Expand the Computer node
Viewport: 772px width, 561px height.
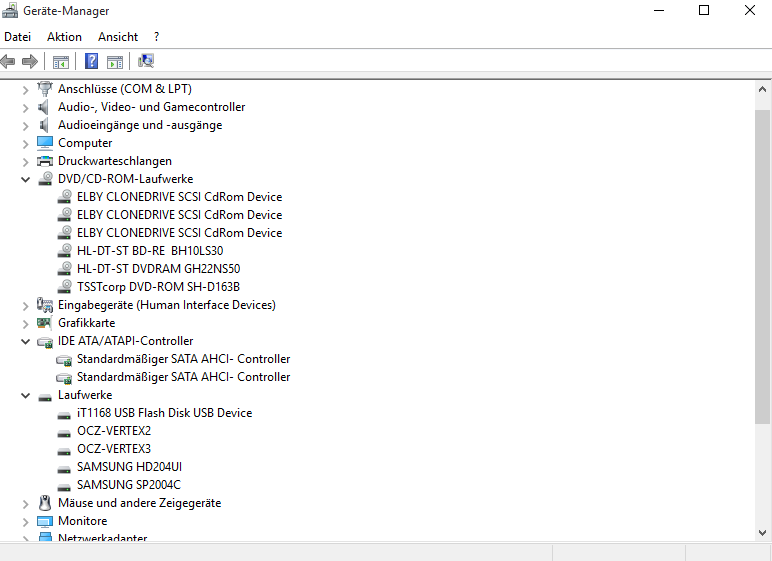26,143
